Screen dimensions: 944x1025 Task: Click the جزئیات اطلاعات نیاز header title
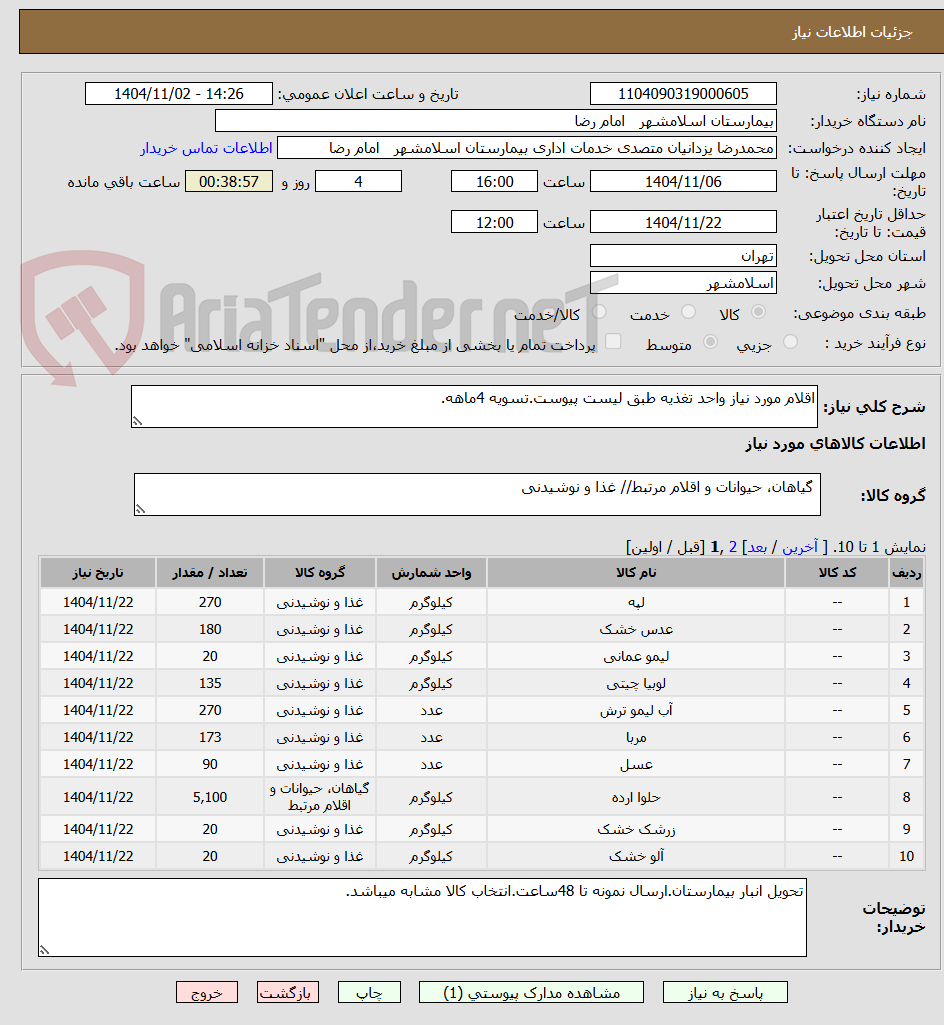(852, 32)
